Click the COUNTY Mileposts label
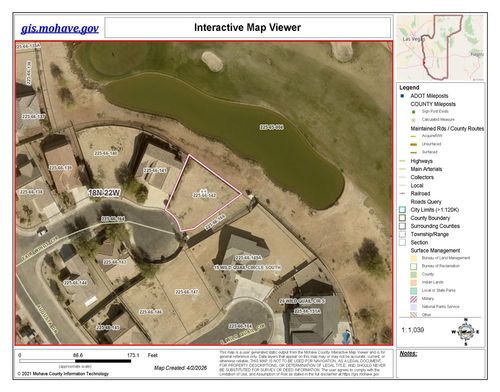The height and width of the screenshot is (392, 500). (x=433, y=104)
